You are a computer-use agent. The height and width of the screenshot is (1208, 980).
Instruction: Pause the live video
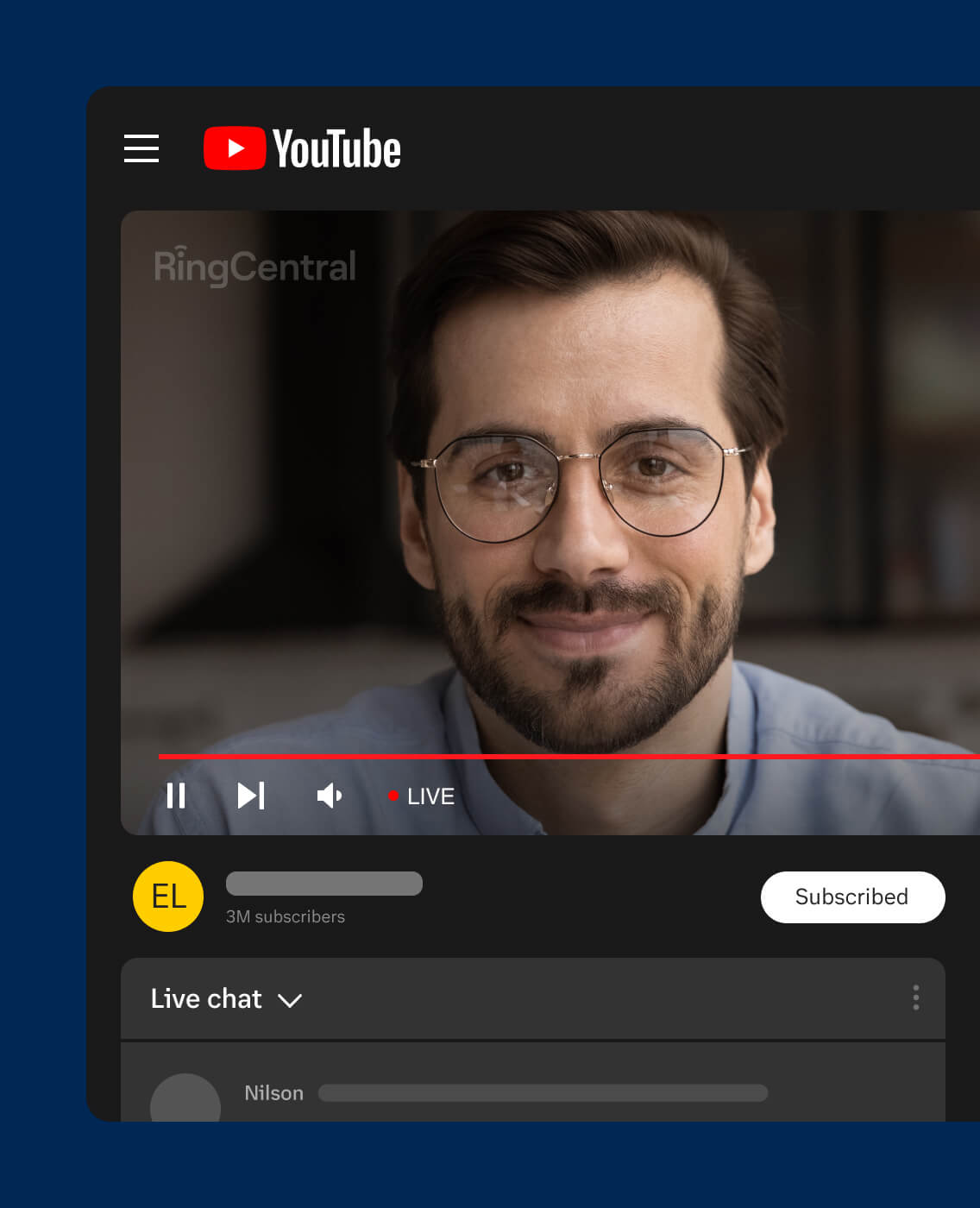point(176,796)
